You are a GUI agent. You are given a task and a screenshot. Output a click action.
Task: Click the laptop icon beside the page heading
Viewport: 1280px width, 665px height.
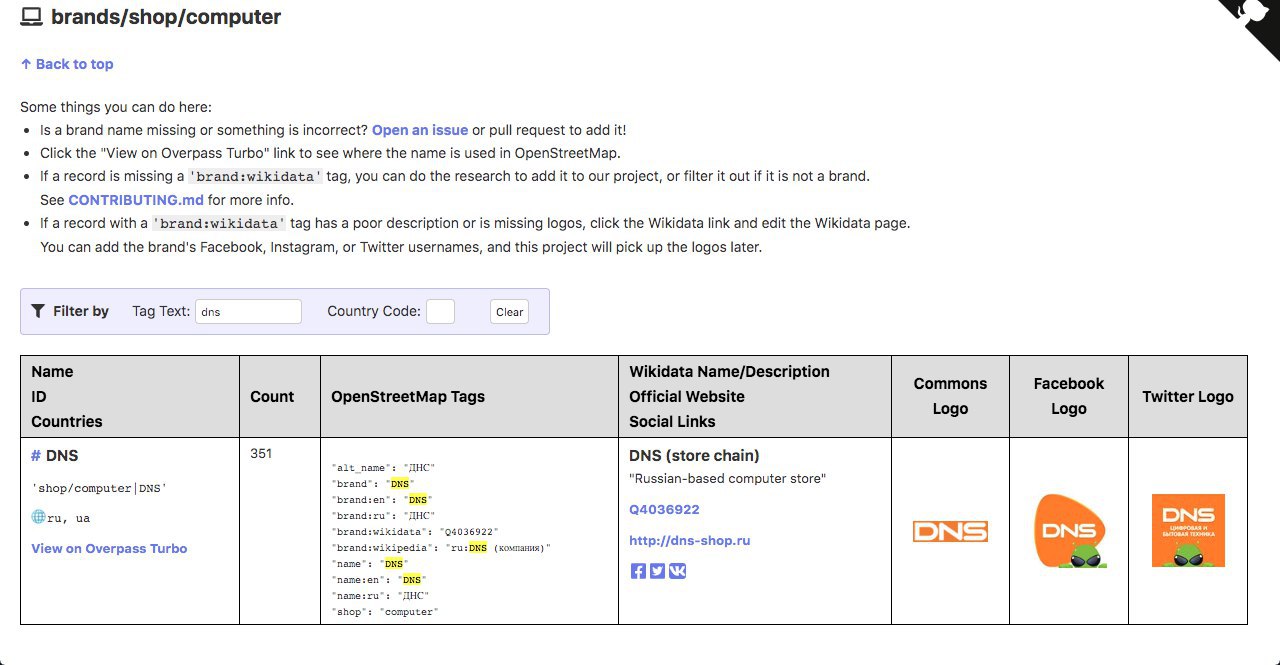[31, 17]
